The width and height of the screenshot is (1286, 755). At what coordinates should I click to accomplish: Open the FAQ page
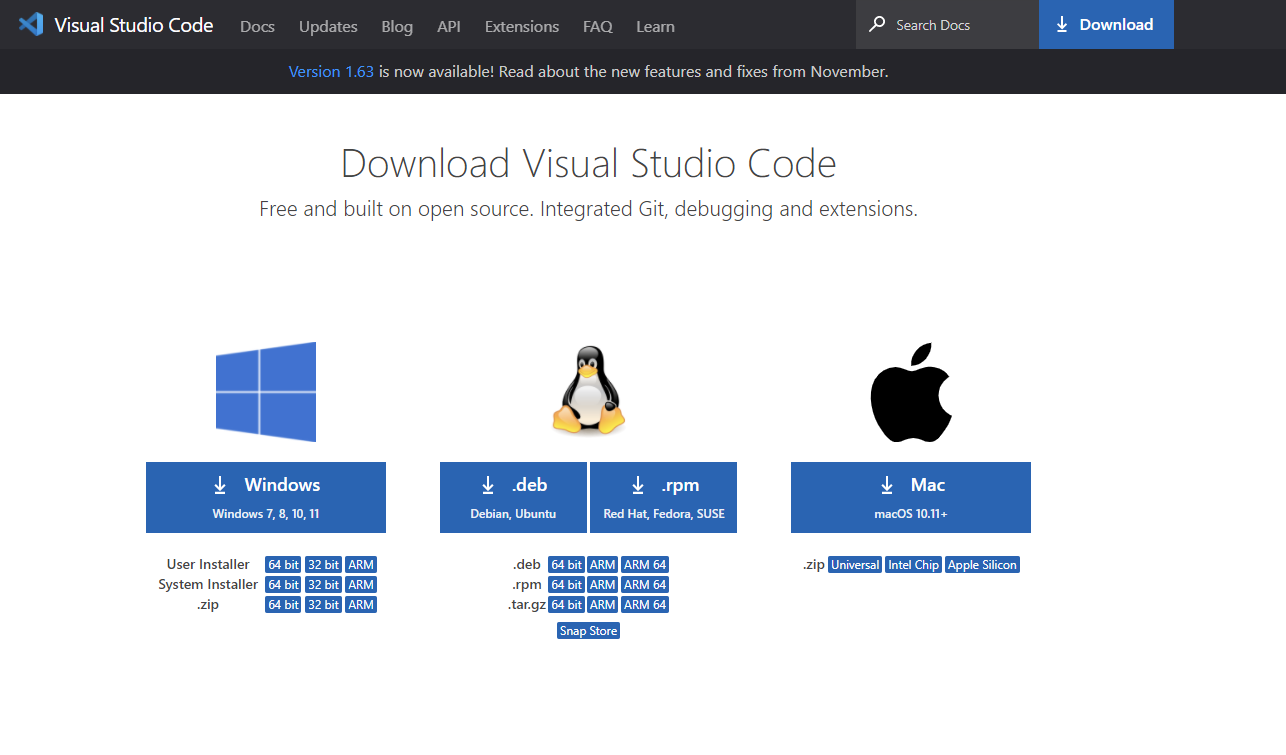click(x=598, y=26)
